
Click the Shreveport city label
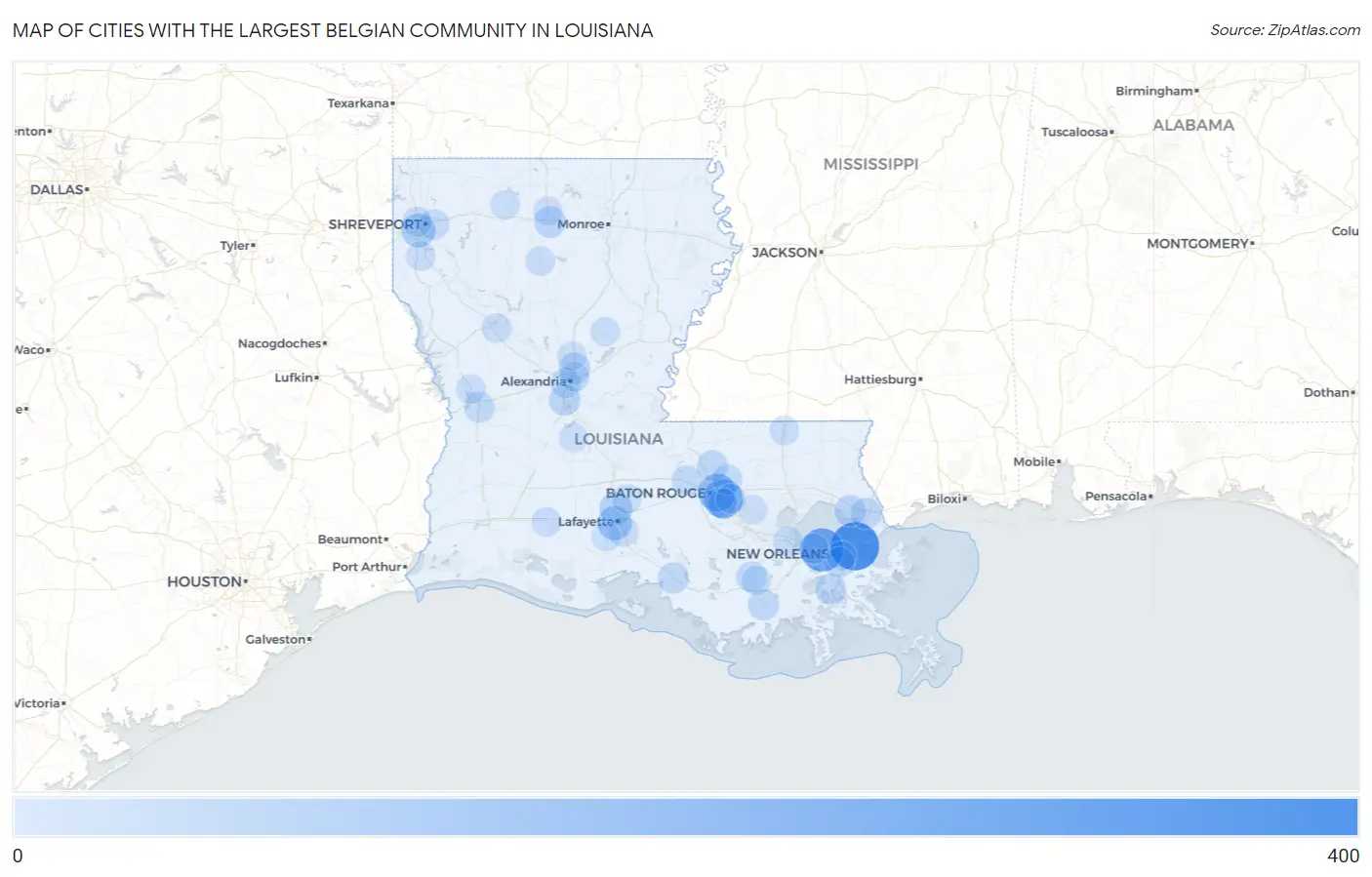(x=376, y=224)
